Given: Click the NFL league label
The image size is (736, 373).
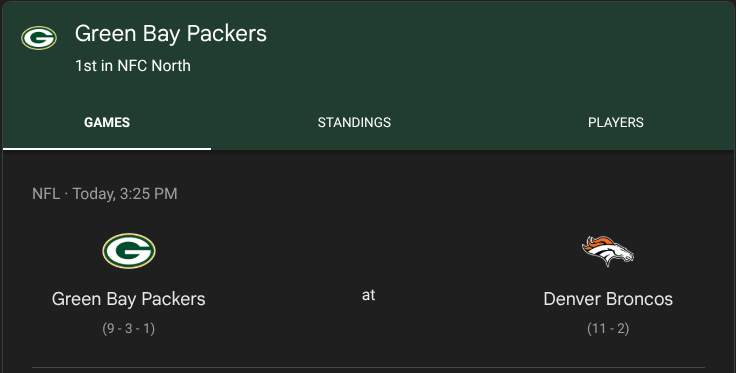Looking at the screenshot, I should (x=46, y=193).
